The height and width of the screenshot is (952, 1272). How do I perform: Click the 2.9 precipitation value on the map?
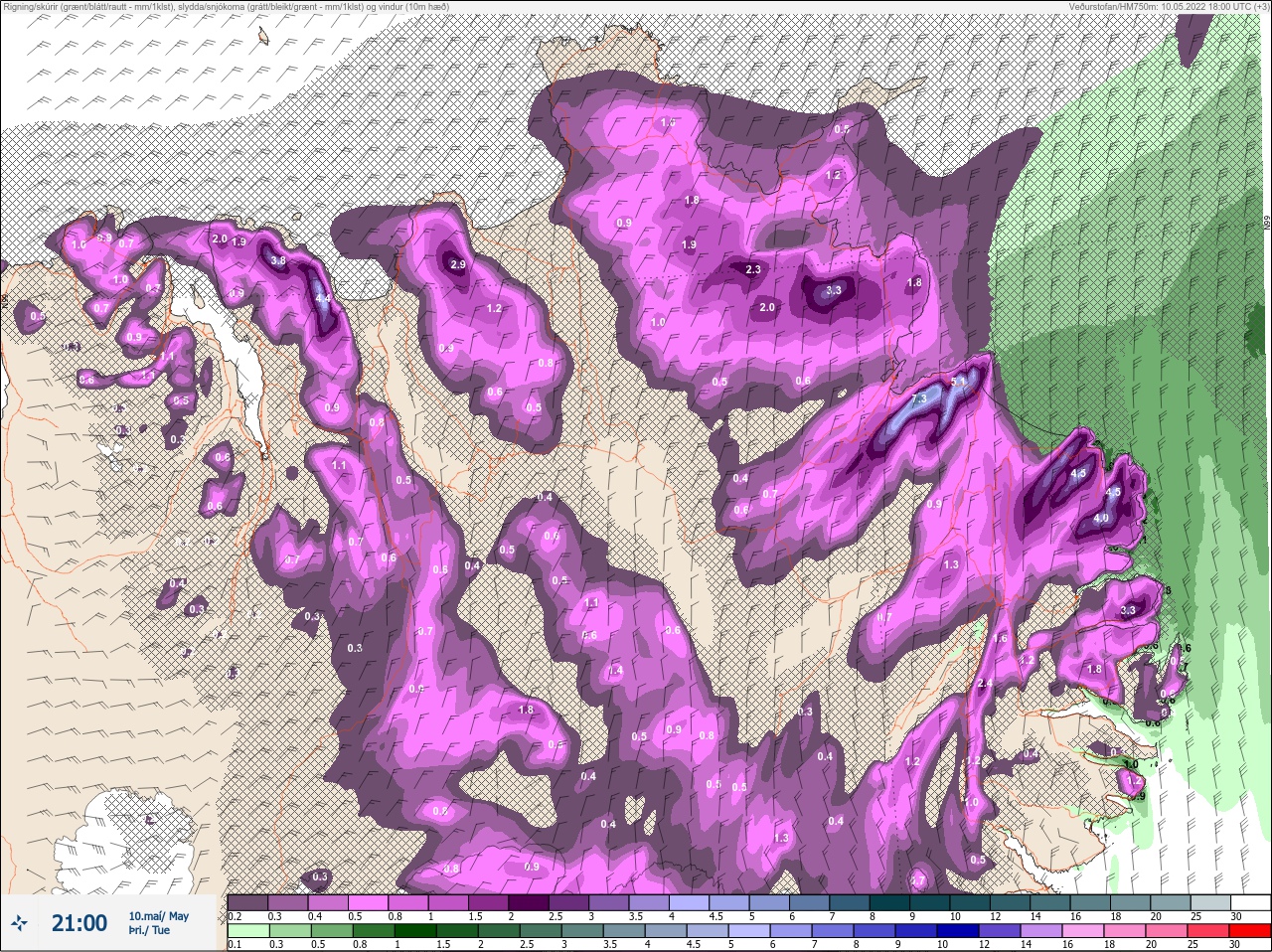pos(458,265)
